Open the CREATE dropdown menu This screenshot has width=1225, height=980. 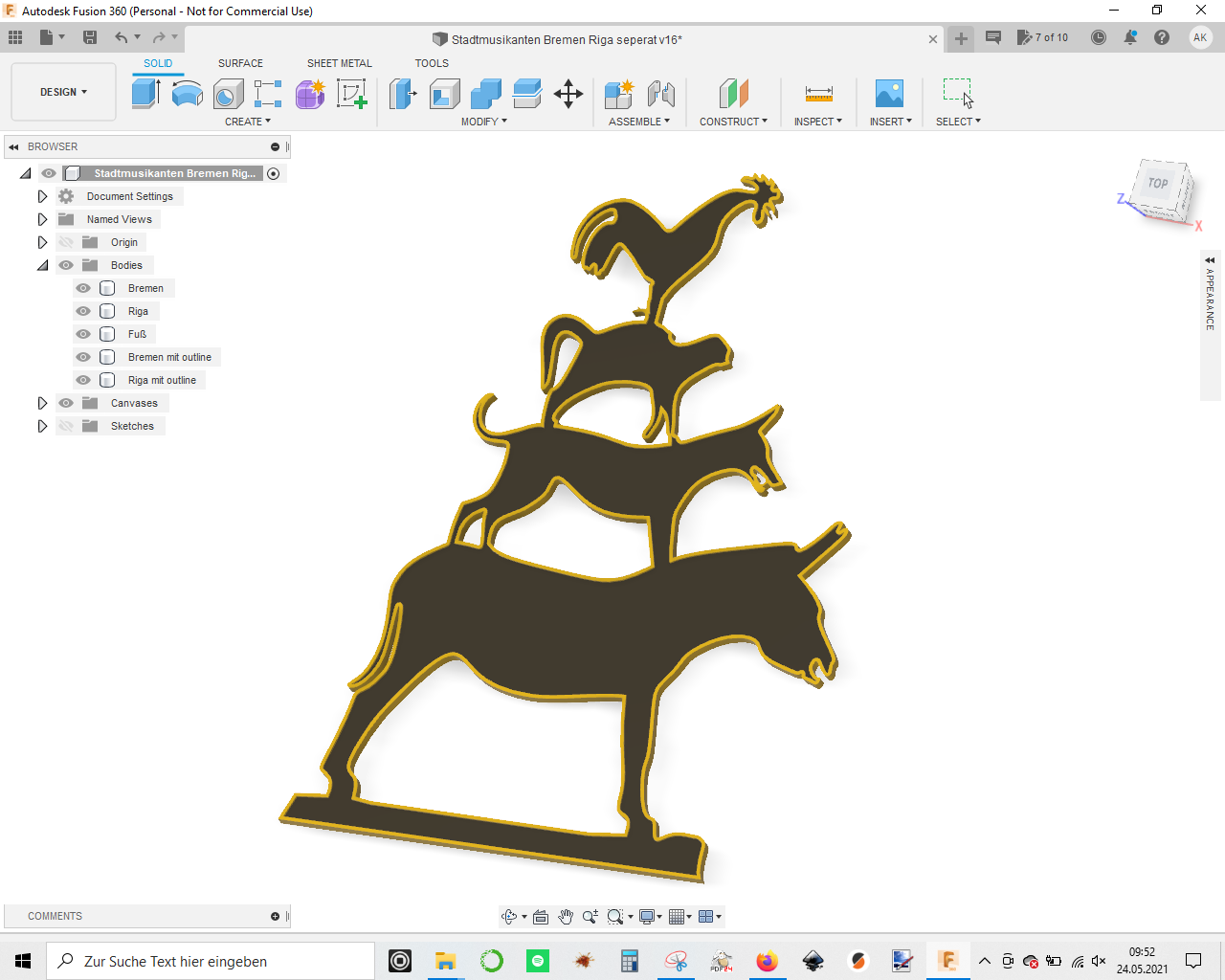248,122
